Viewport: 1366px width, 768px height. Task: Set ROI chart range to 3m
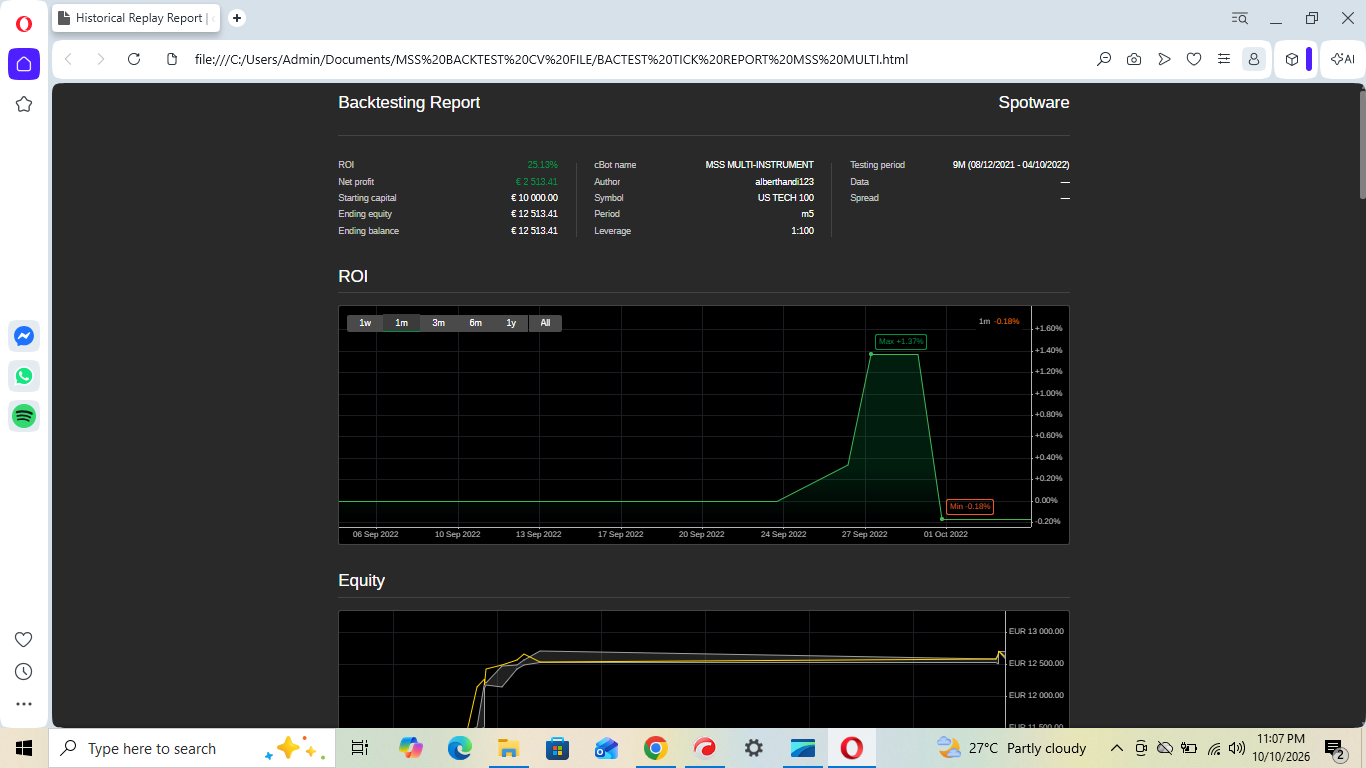438,323
